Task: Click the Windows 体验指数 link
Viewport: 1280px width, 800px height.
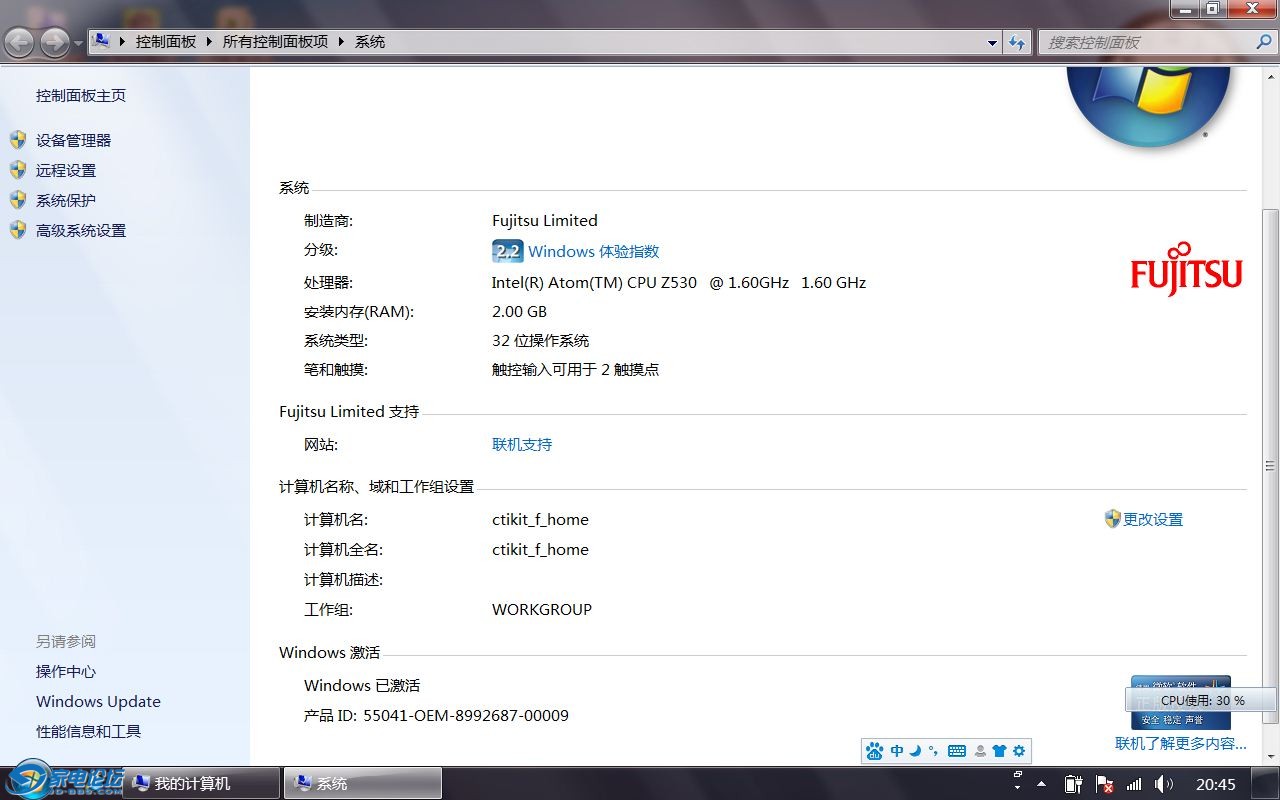Action: (x=593, y=252)
